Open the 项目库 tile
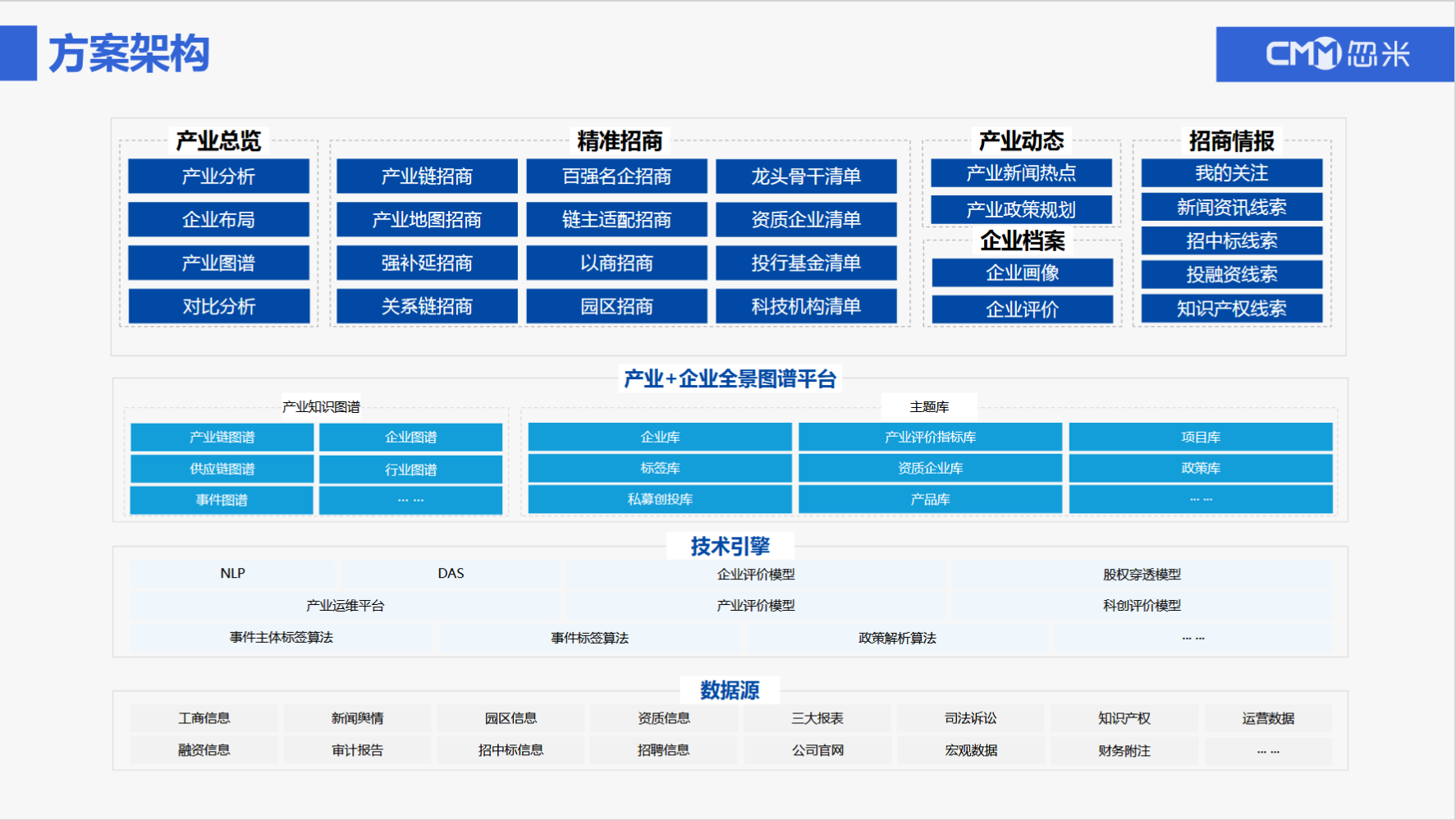Screen dimensions: 1456x820 [x=1200, y=437]
